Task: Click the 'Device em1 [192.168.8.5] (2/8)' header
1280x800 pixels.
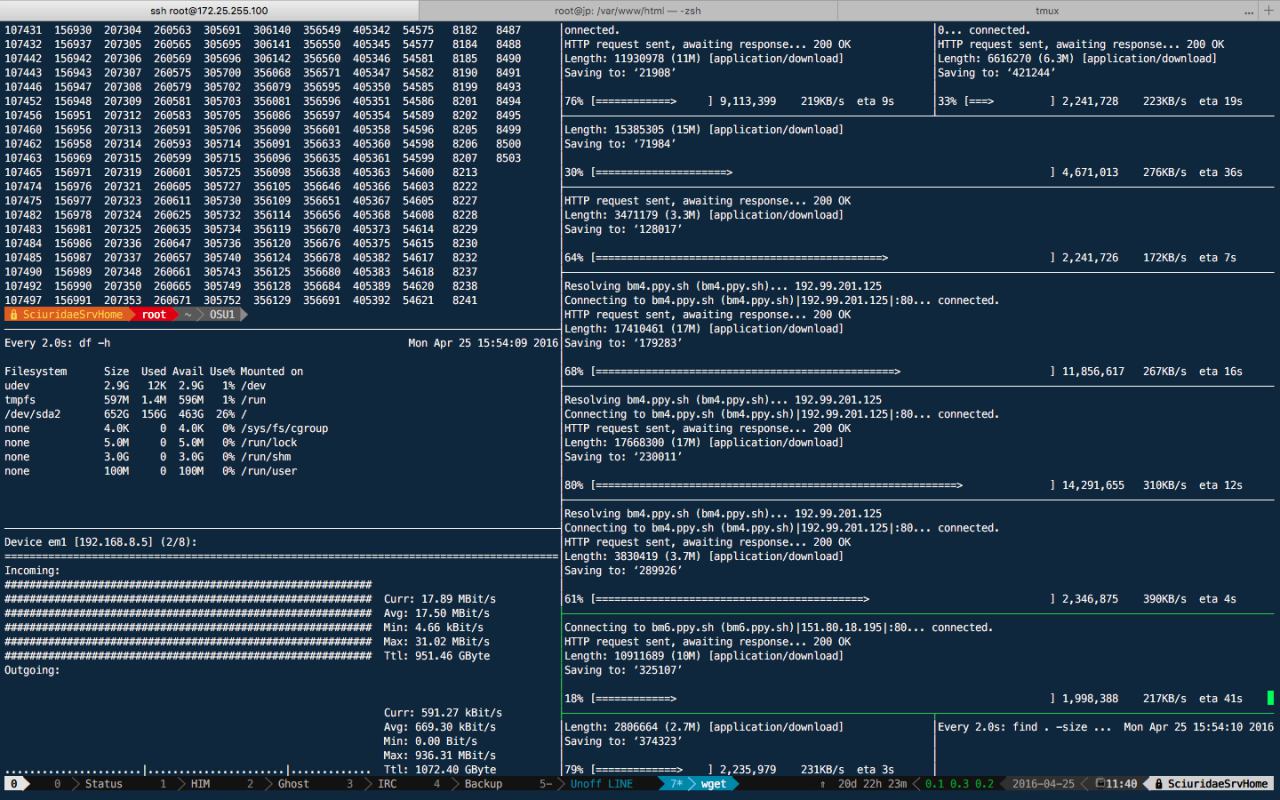Action: (100, 542)
